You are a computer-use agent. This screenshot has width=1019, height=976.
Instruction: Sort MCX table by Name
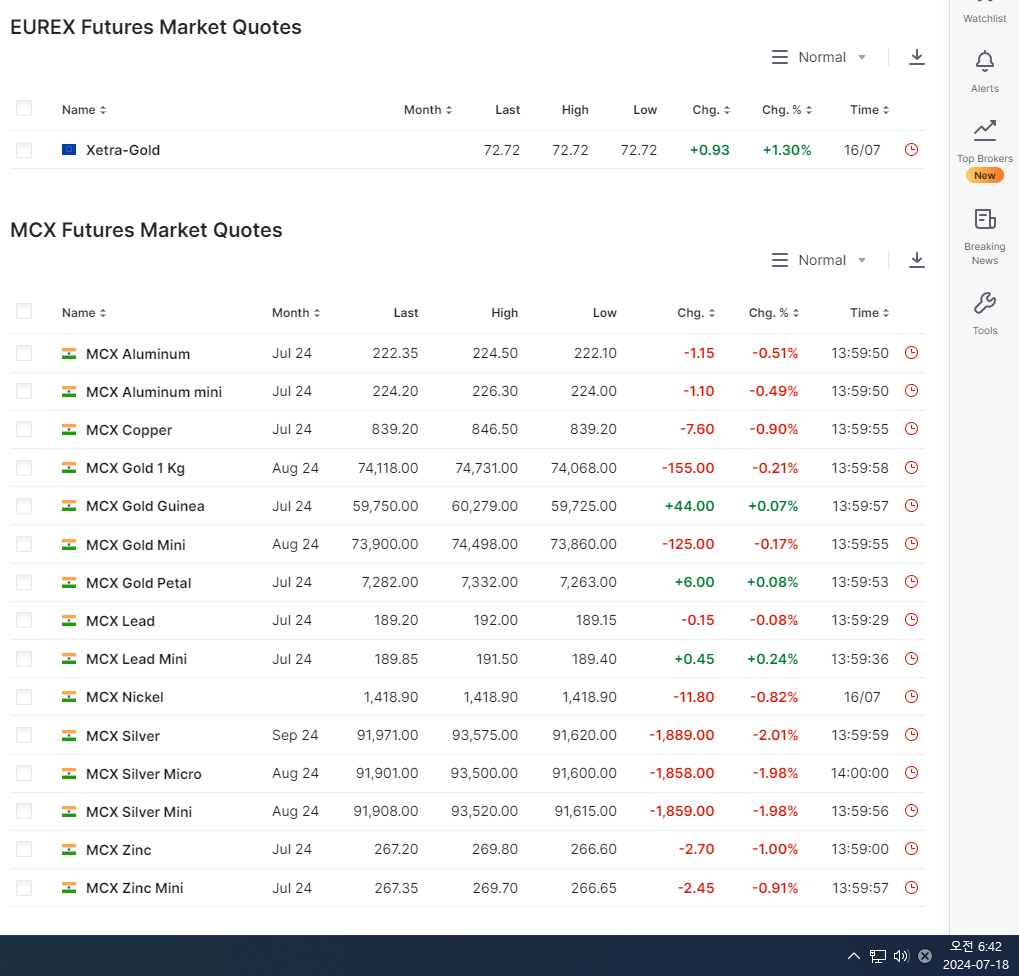[84, 313]
